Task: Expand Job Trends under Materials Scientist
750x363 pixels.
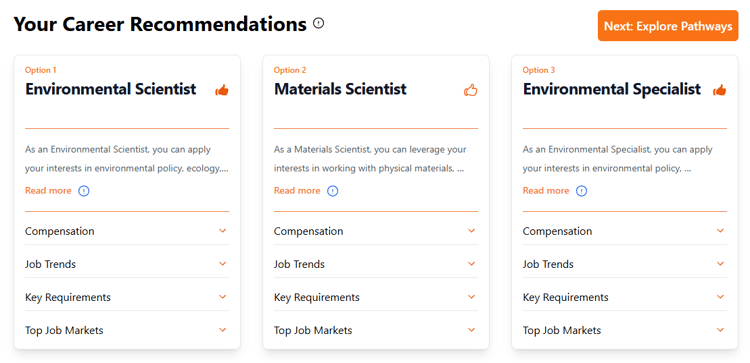Action: point(375,264)
